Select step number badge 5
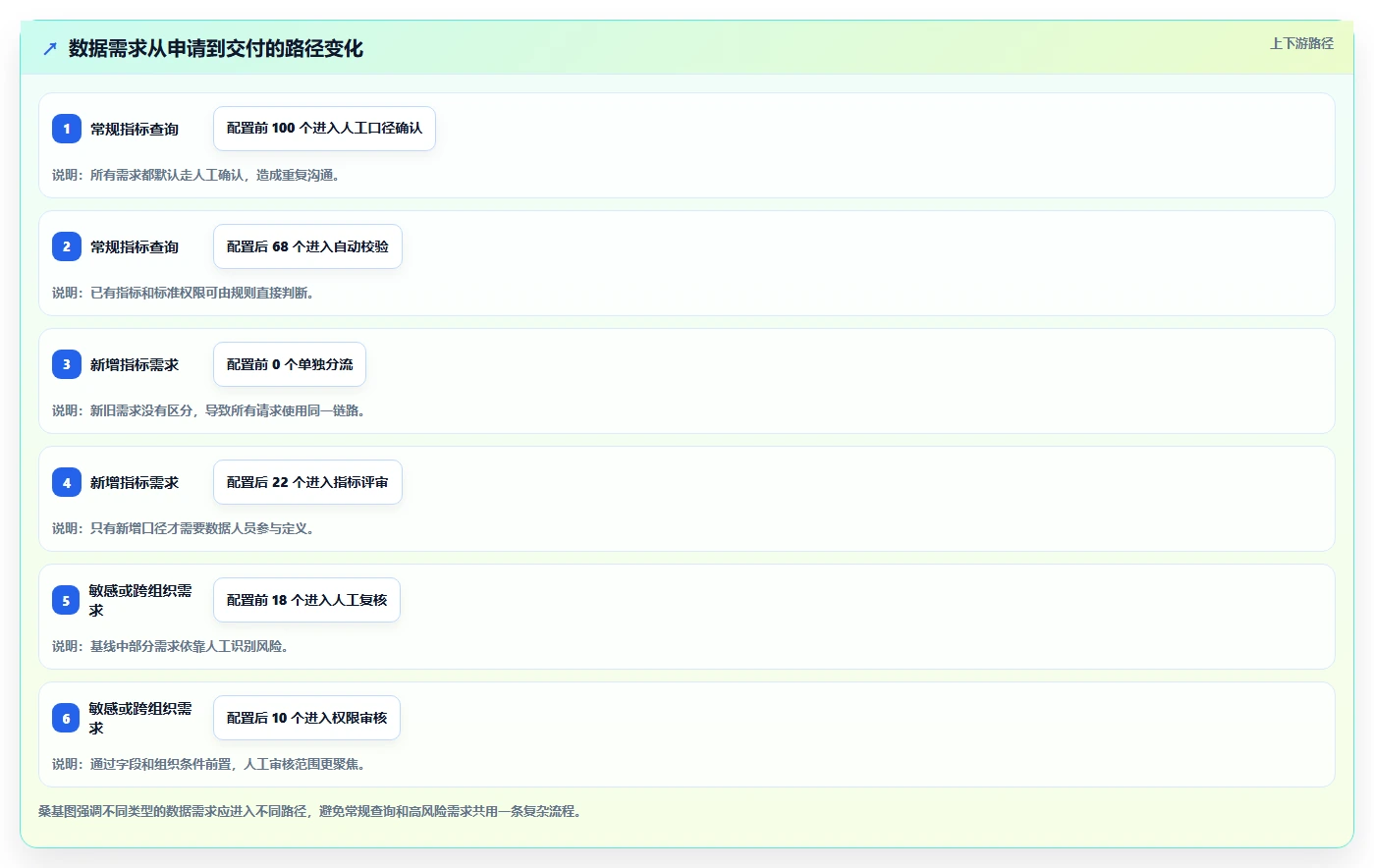This screenshot has width=1374, height=868. (x=67, y=600)
